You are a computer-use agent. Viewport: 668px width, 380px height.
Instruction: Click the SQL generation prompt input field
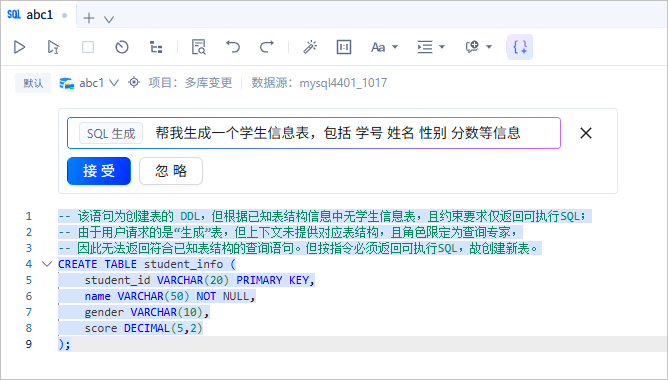(314, 133)
